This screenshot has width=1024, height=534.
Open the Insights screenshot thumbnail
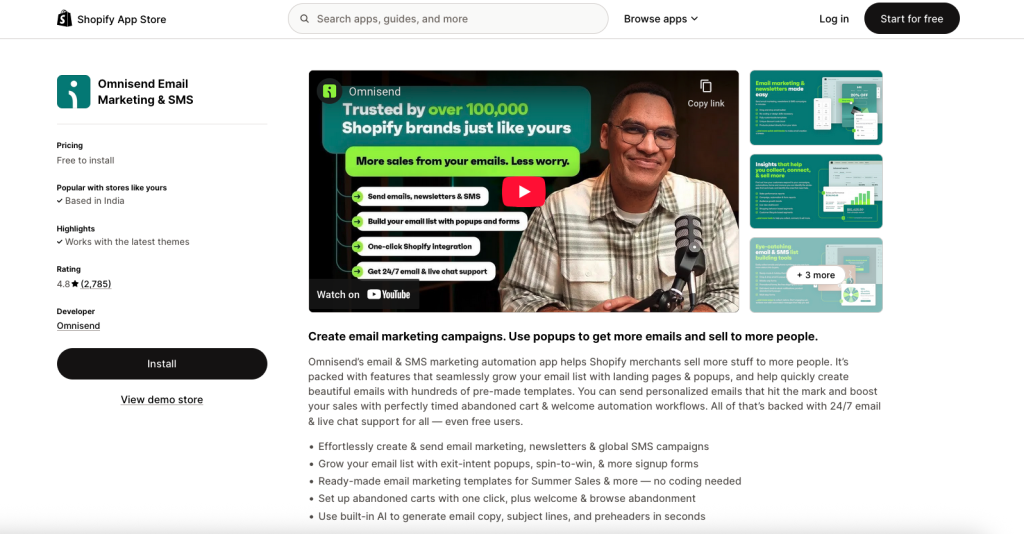[816, 191]
